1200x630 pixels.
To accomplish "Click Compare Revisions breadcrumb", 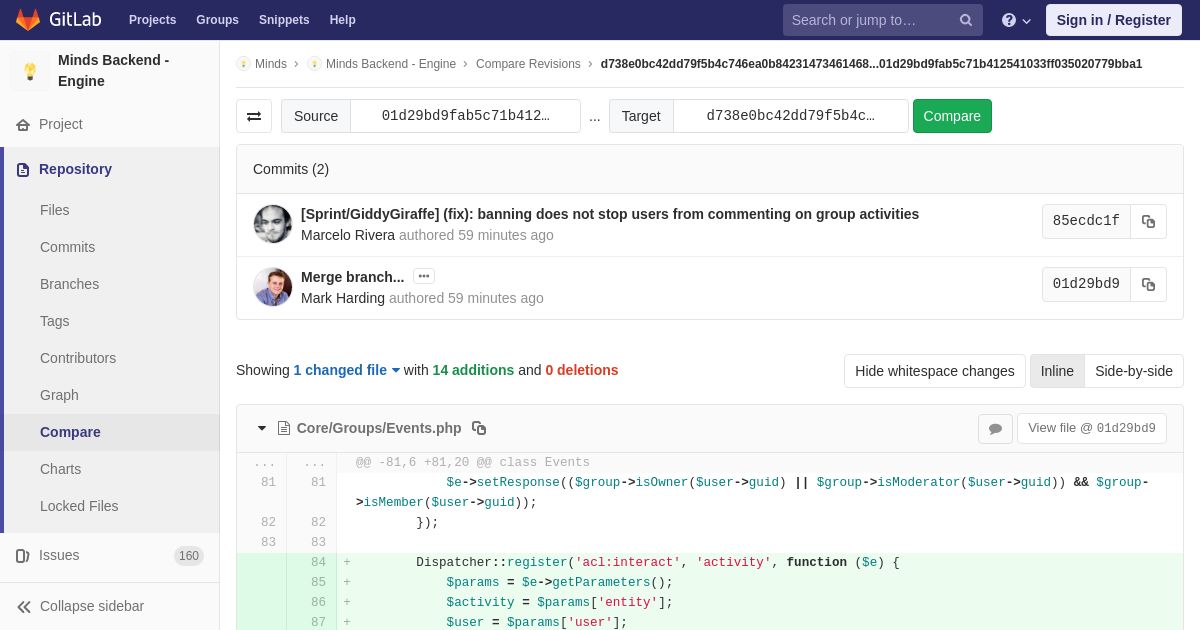I will 528,64.
